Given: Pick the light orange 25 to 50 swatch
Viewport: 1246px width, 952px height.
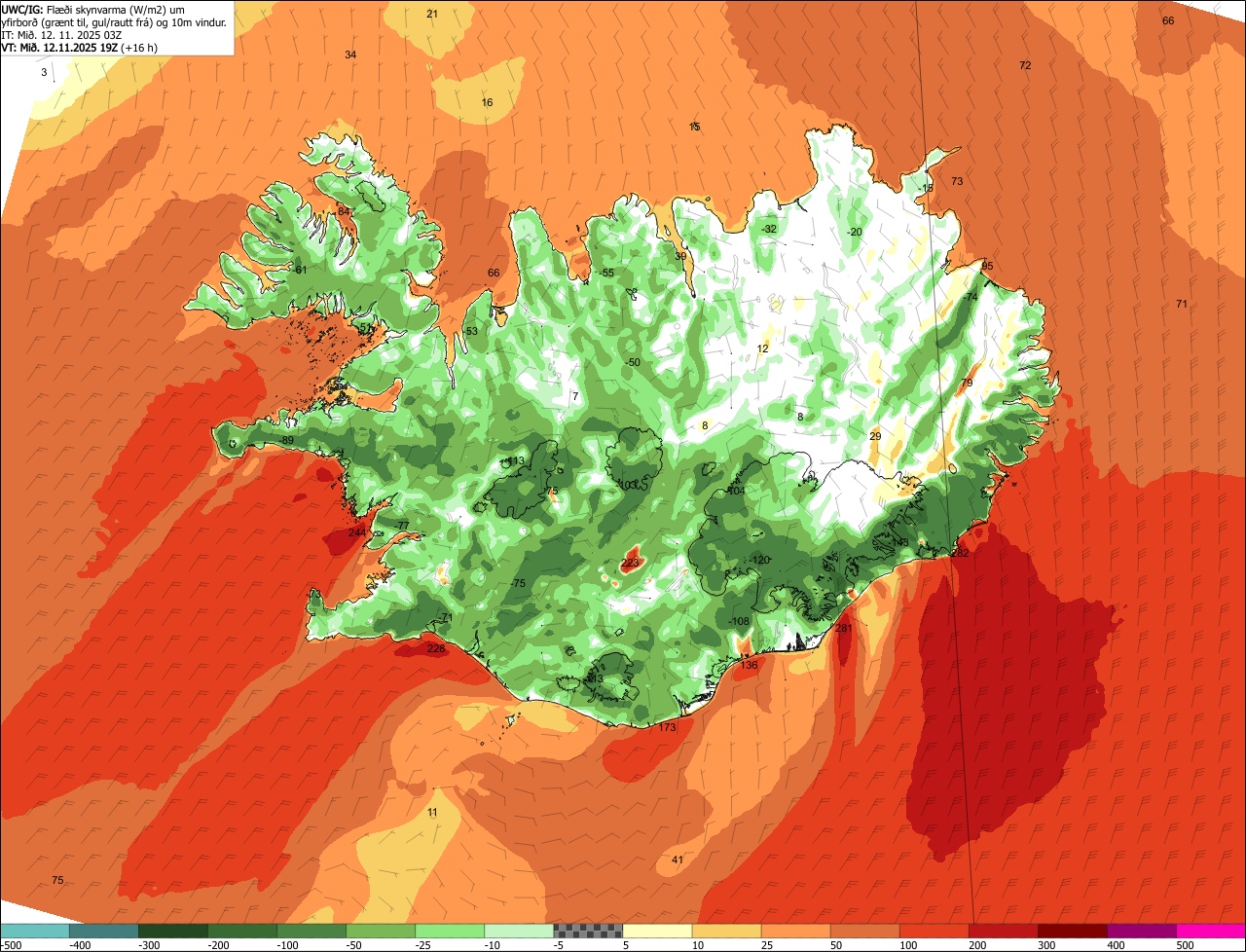Looking at the screenshot, I should point(795,931).
